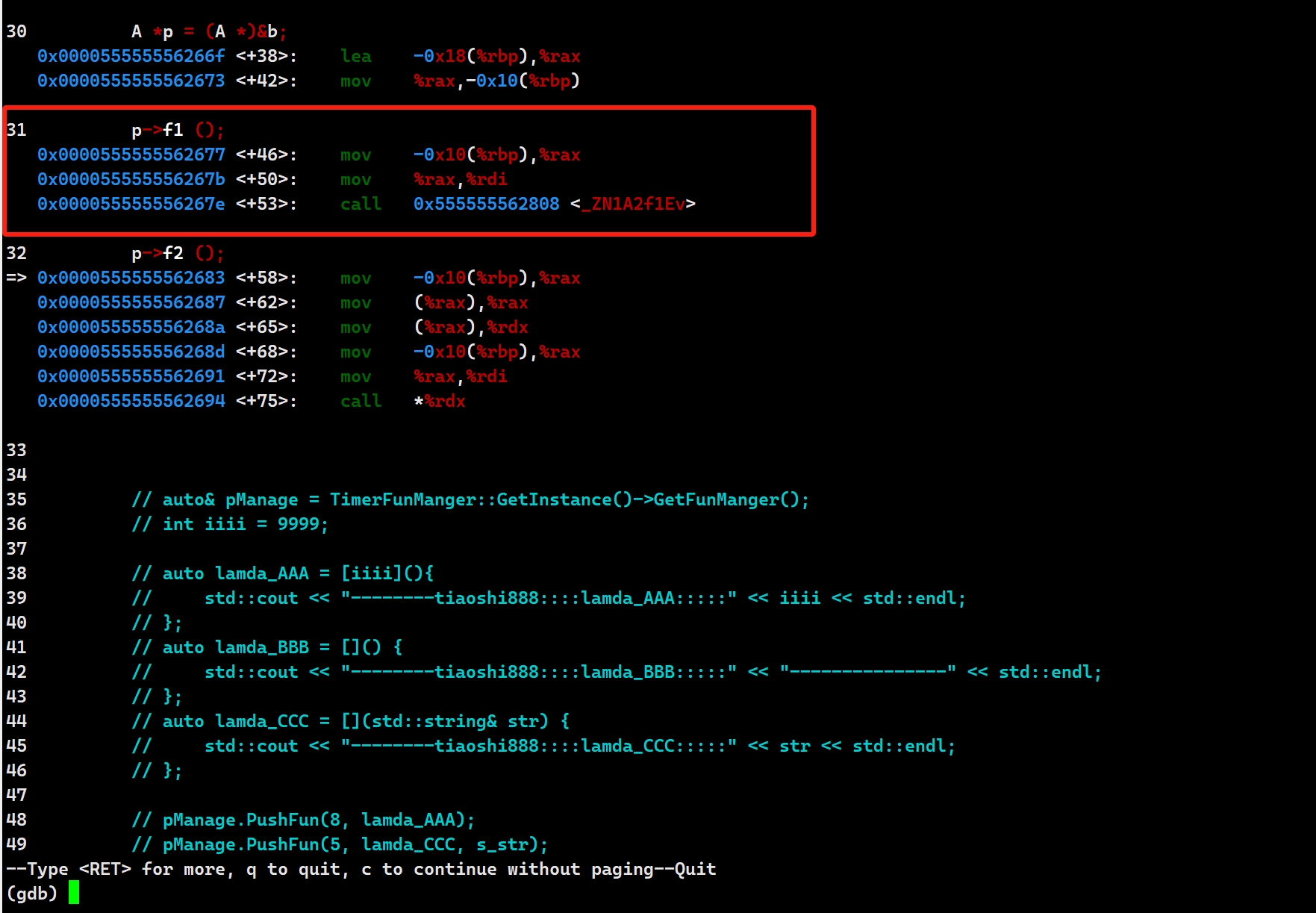
Task: Click line number 47
Action: [16, 795]
